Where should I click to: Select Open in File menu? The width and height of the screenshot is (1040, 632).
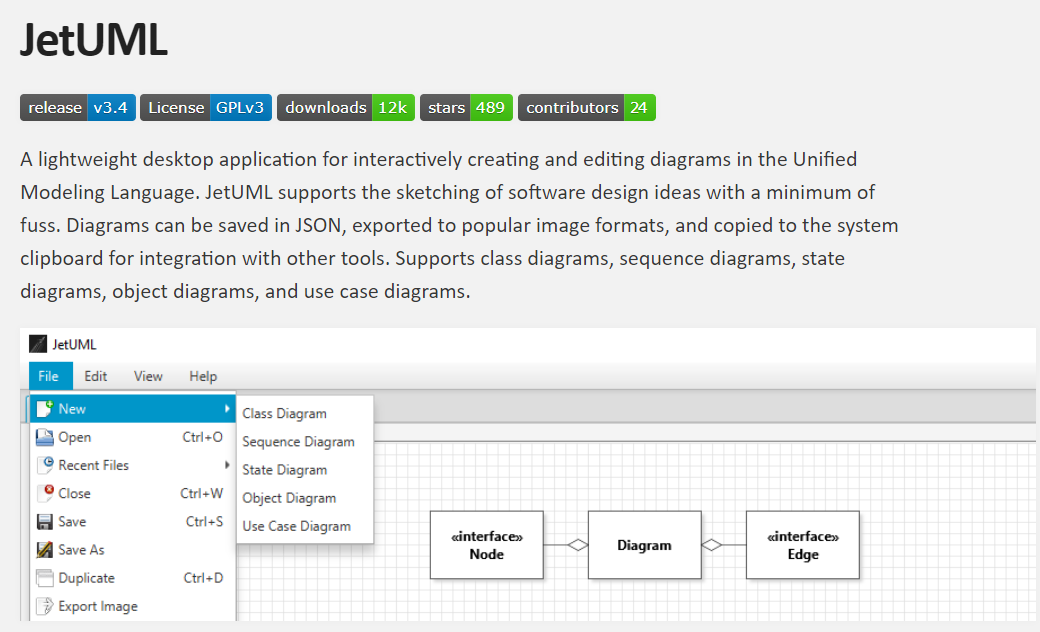coord(132,437)
